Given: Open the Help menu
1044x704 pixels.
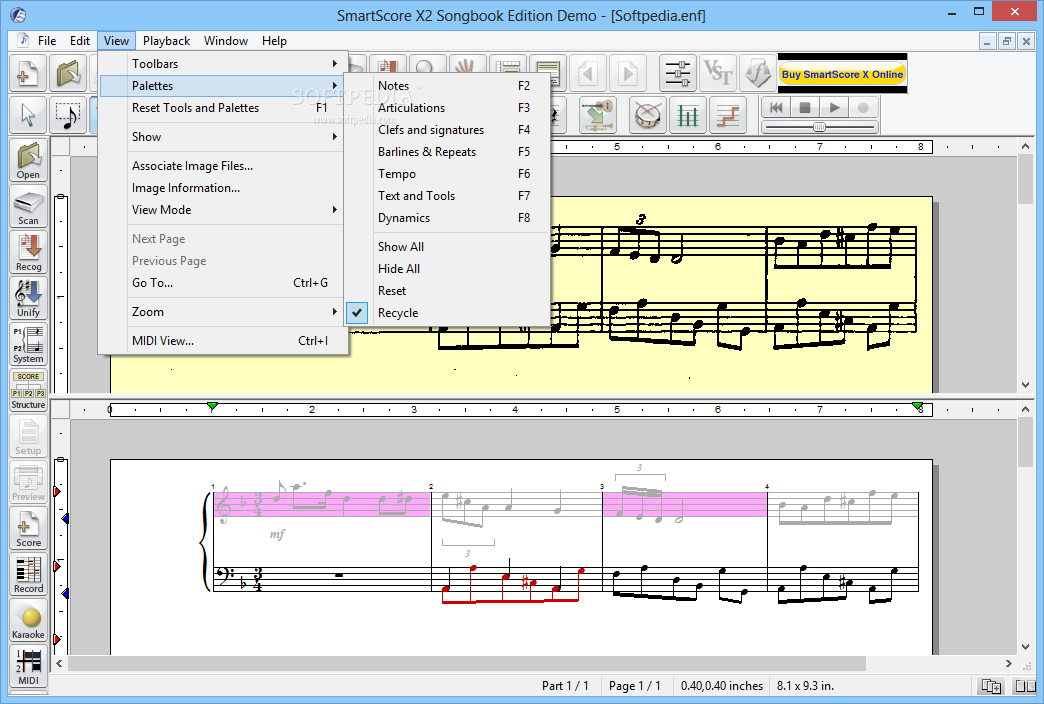Looking at the screenshot, I should 274,41.
